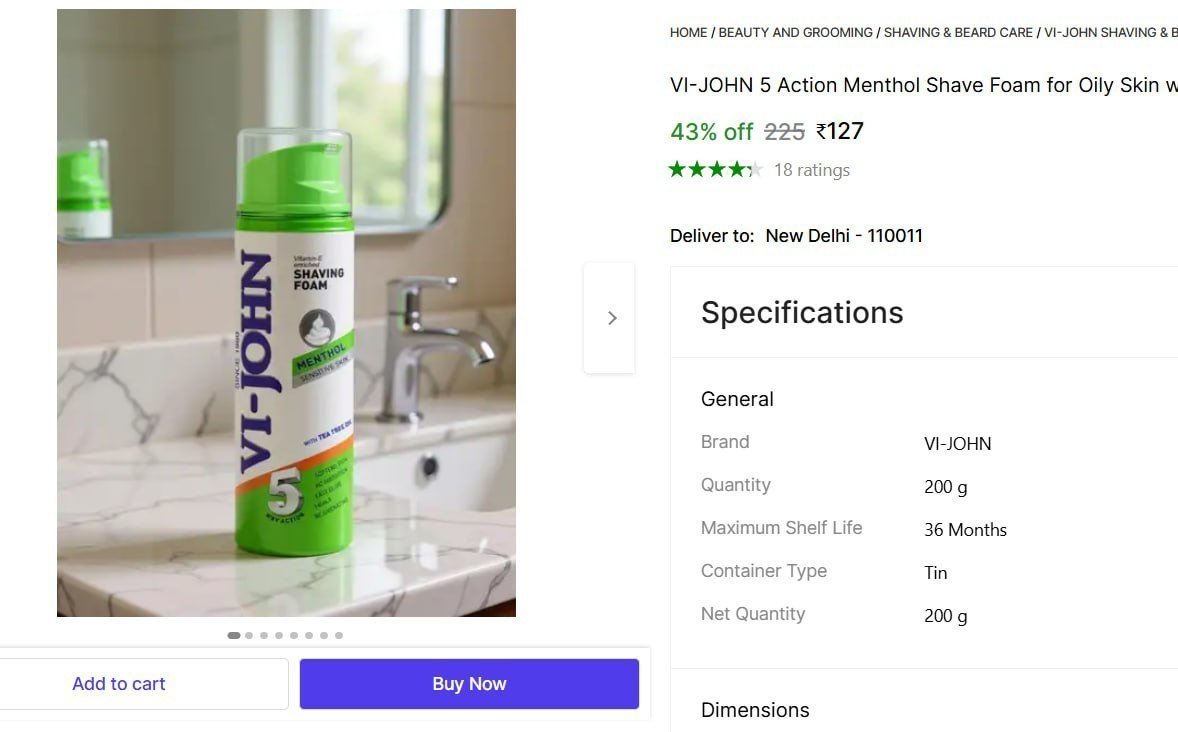Open the BEAUTY AND GROOMING breadcrumb
Viewport: 1178px width, 732px height.
(x=795, y=32)
